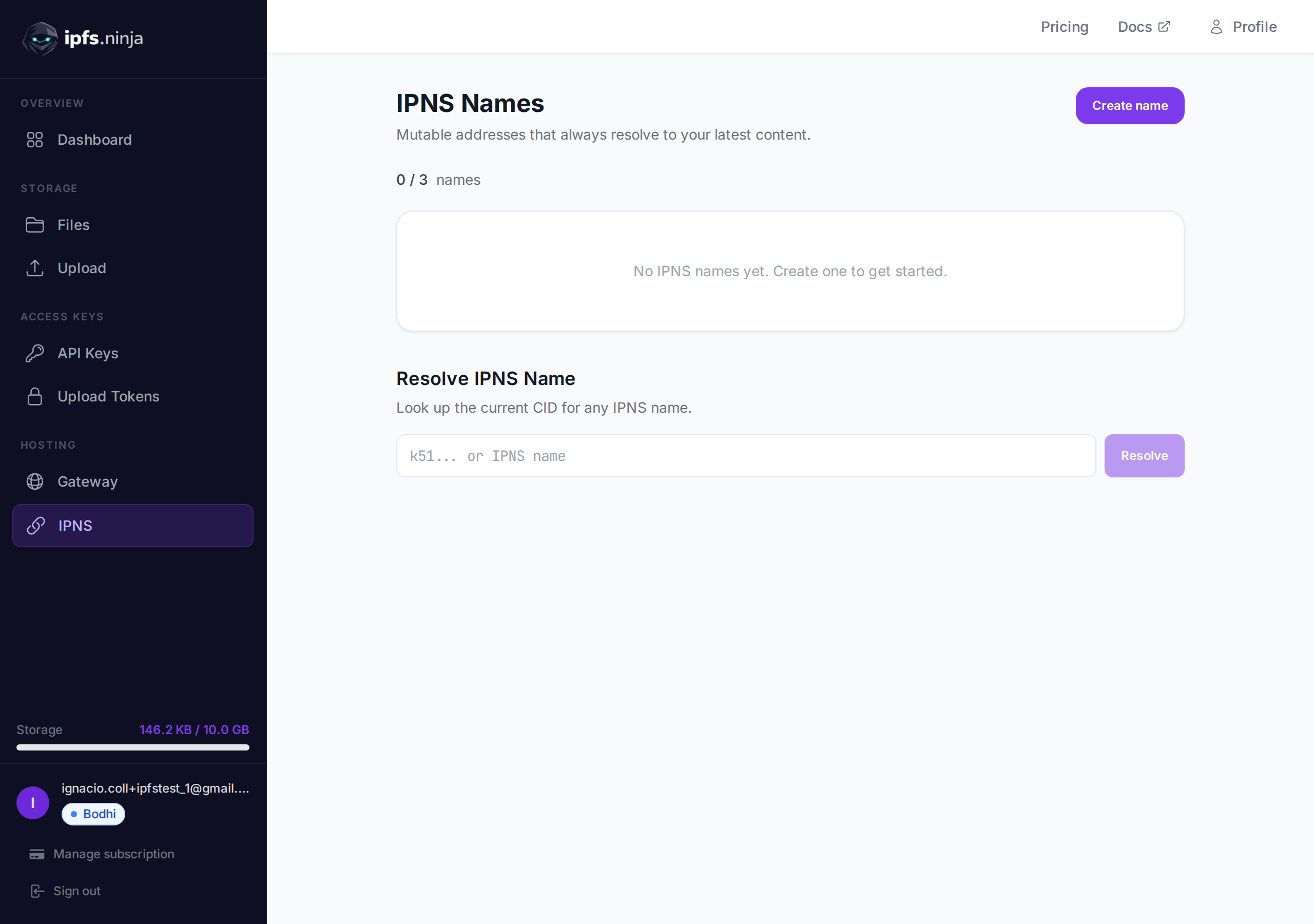Open the Pricing page

point(1065,26)
